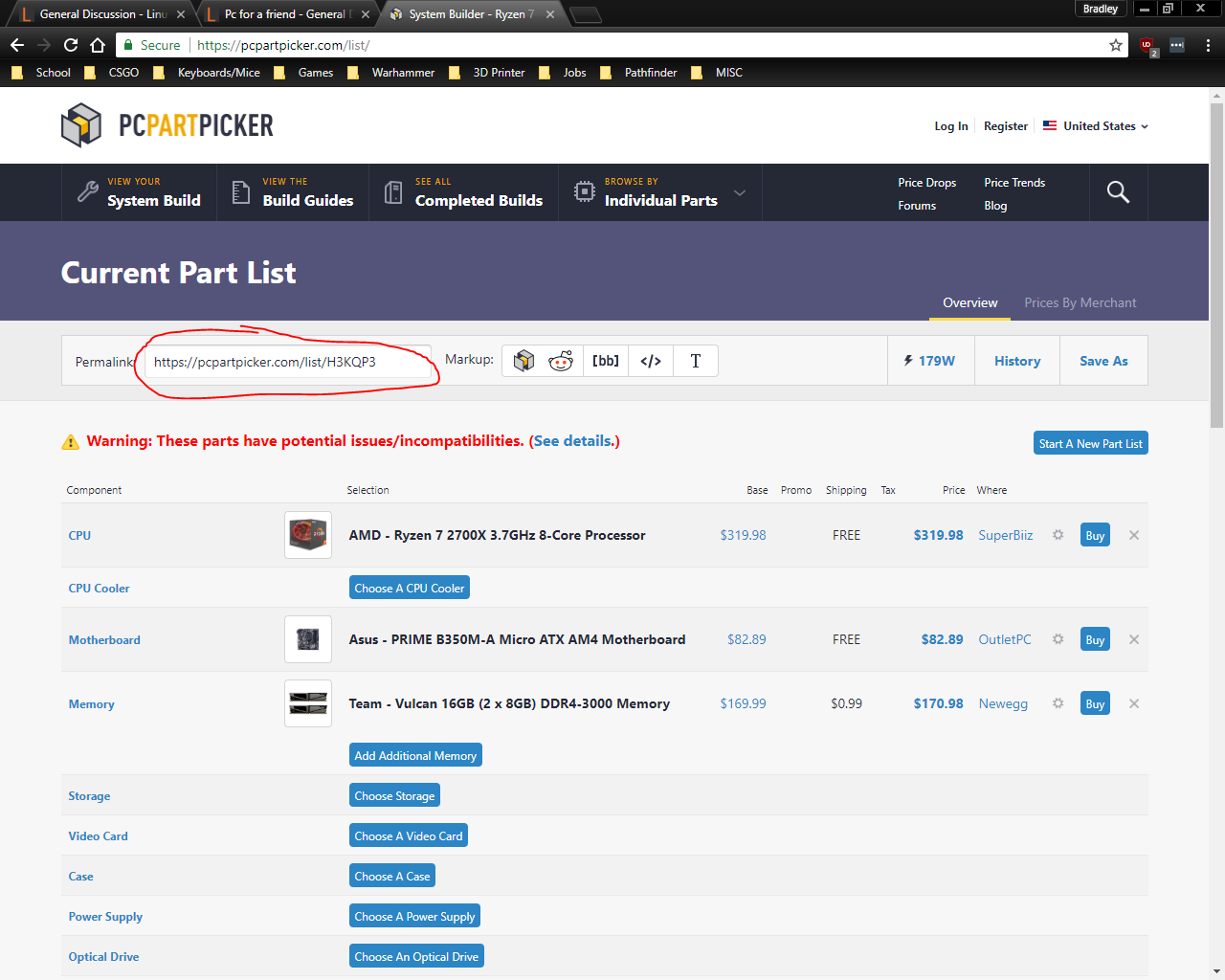The height and width of the screenshot is (980, 1225).
Task: Select HTML code markup icon
Action: 651,361
